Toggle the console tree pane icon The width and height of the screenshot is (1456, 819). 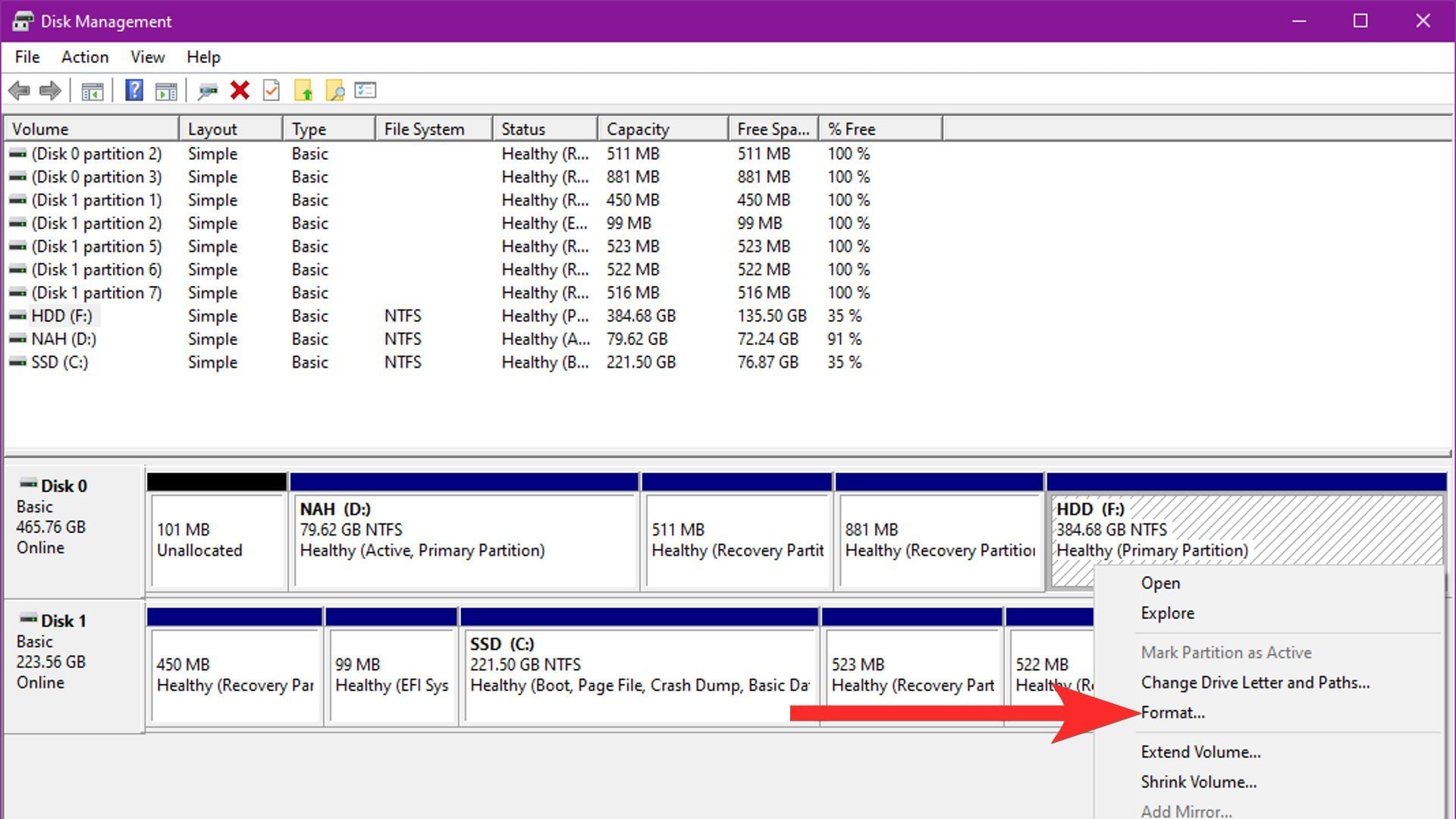92,90
